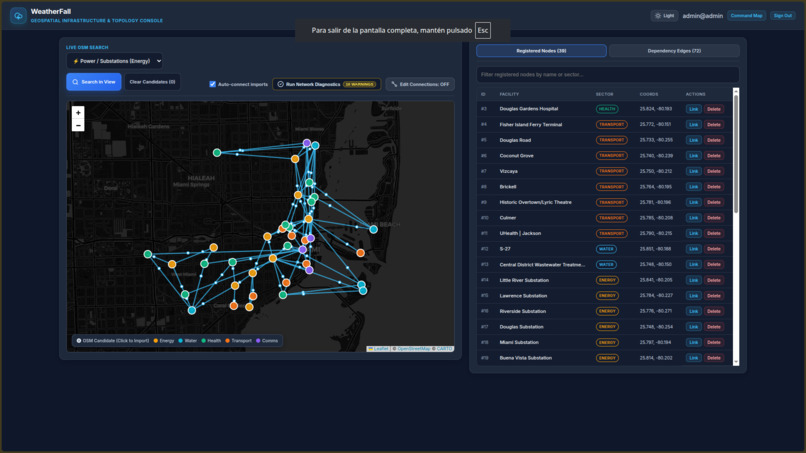Toggle Edit Connections mode on

coord(420,84)
